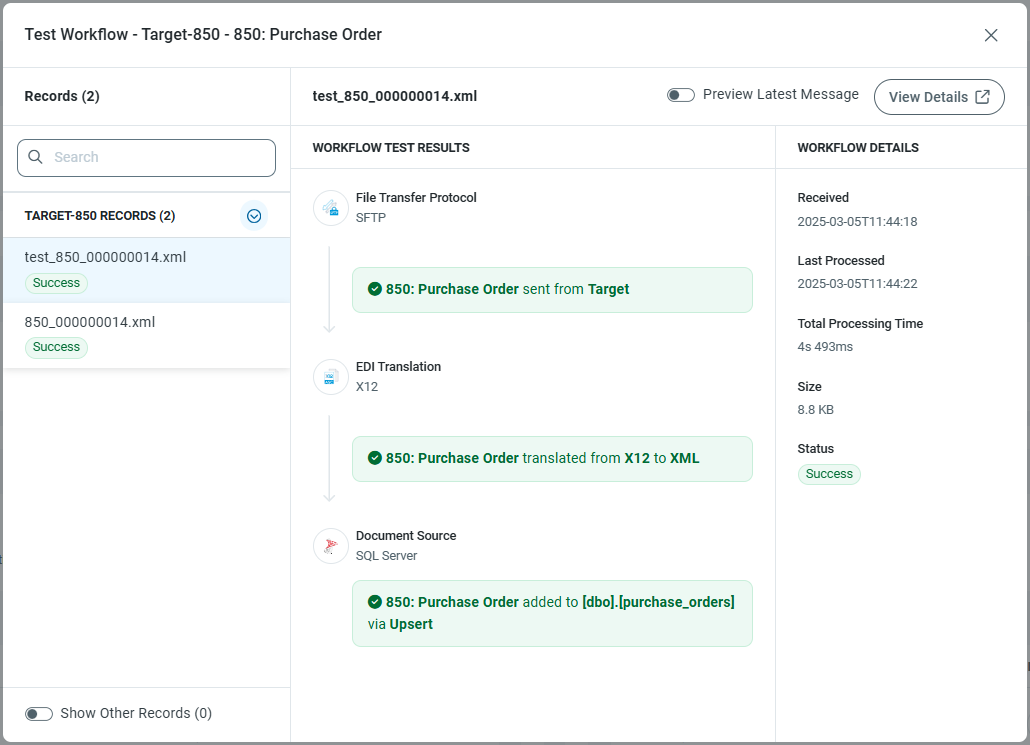This screenshot has width=1030, height=745.
Task: Focus the records Search input field
Action: pos(160,157)
